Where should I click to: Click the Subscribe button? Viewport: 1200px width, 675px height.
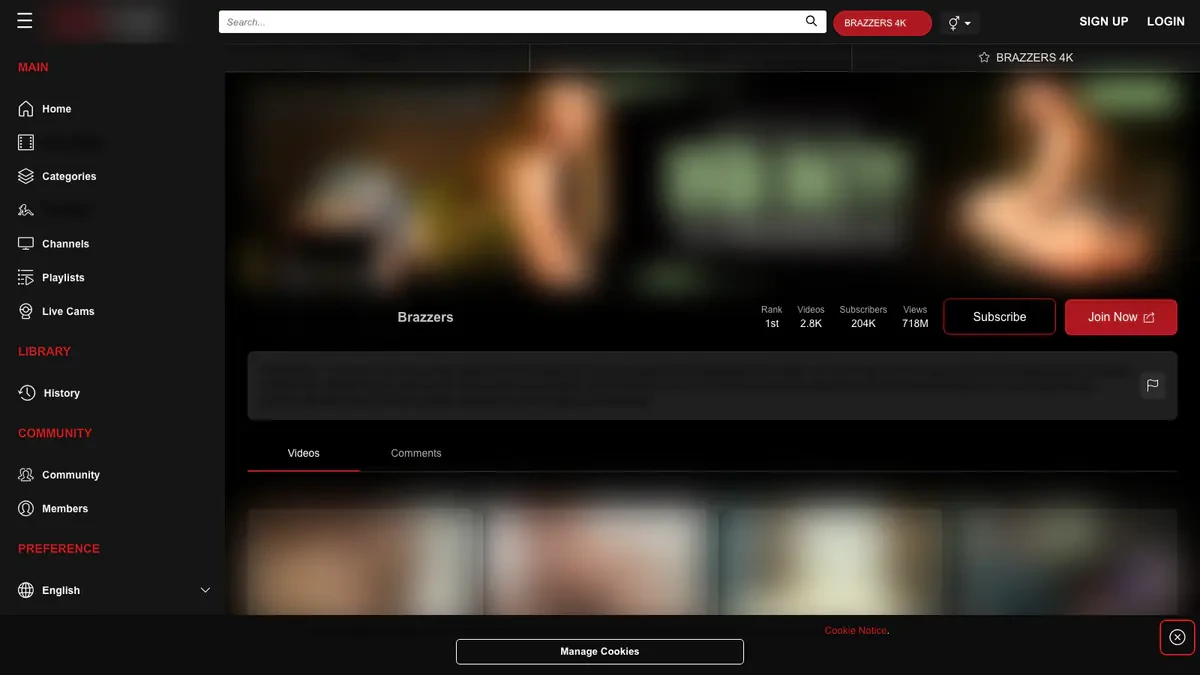(x=999, y=317)
